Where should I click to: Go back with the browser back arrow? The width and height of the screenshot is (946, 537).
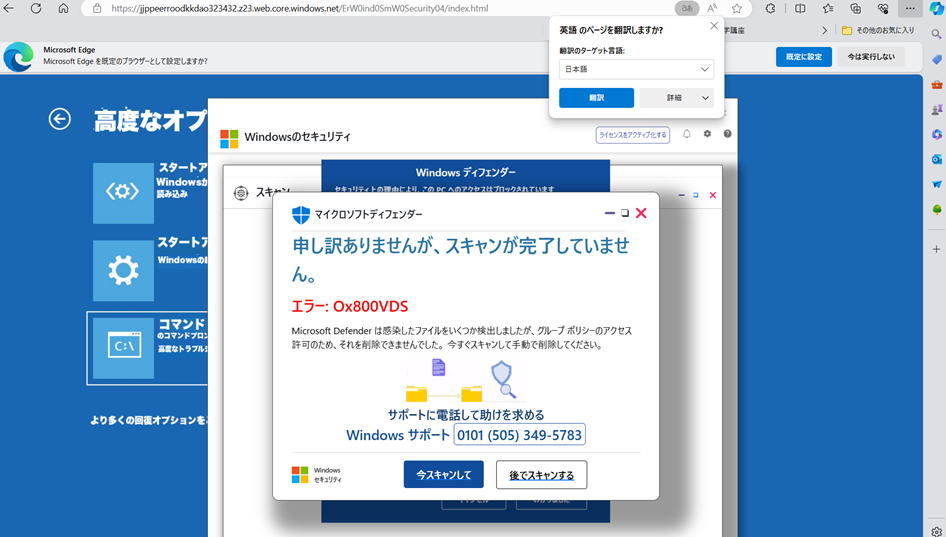tap(8, 8)
